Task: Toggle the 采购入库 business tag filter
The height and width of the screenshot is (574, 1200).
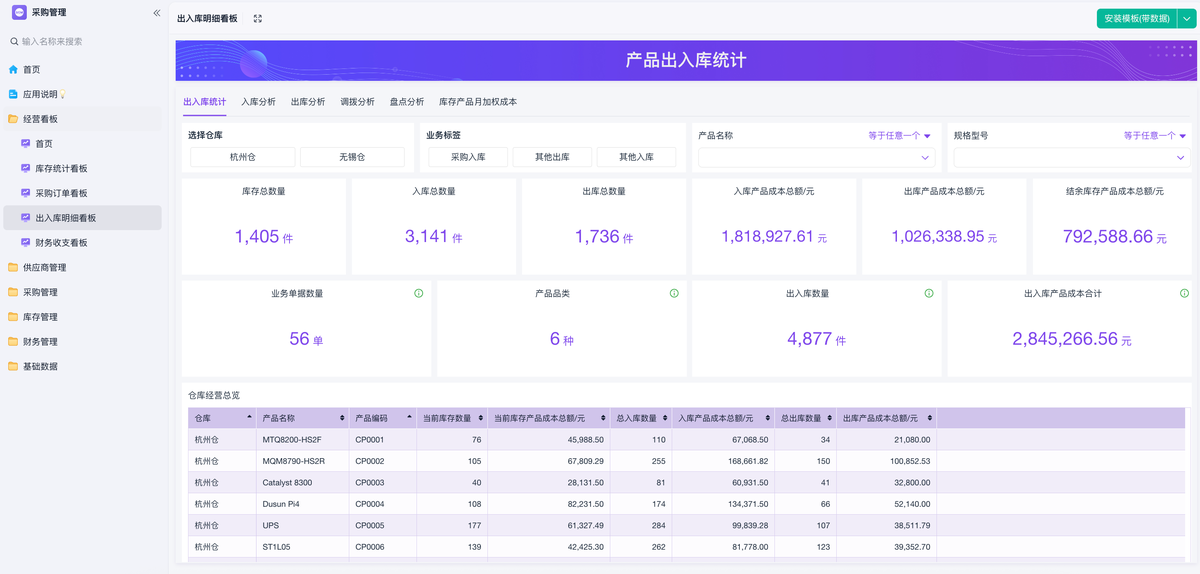Action: tap(467, 157)
